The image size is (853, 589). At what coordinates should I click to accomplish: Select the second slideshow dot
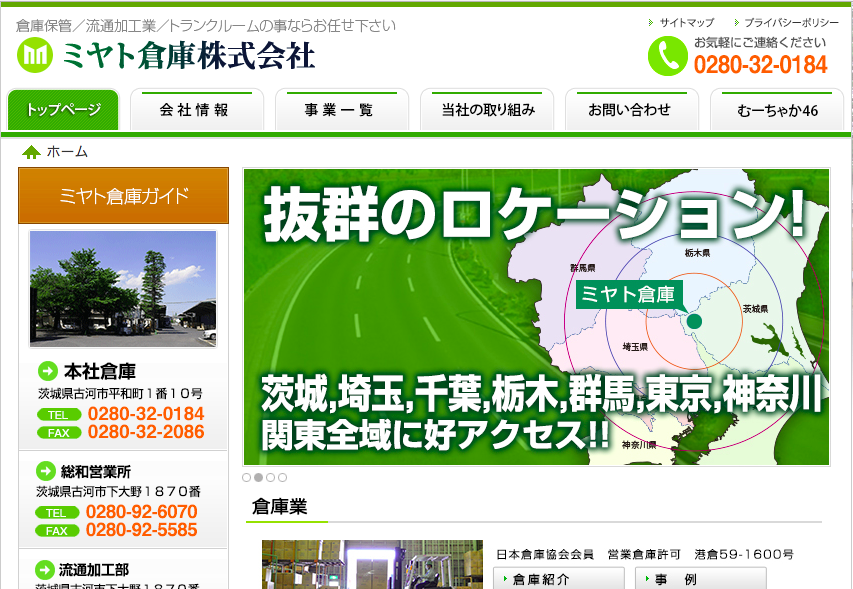tap(258, 478)
